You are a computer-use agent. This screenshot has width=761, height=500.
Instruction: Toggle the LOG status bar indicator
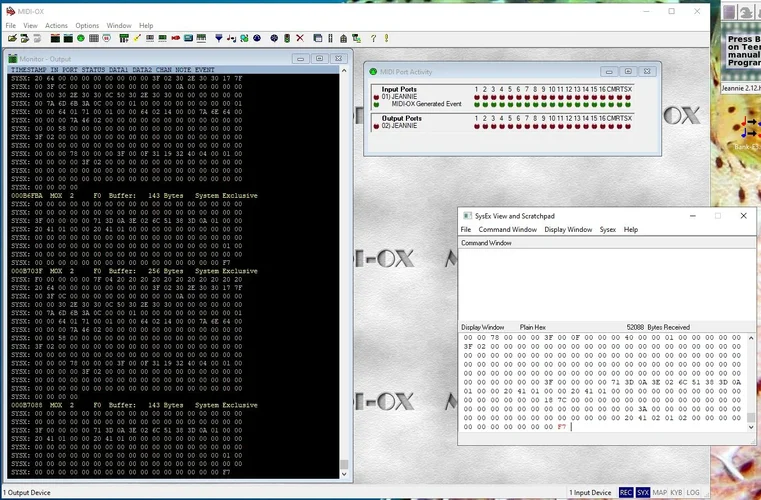tap(693, 493)
